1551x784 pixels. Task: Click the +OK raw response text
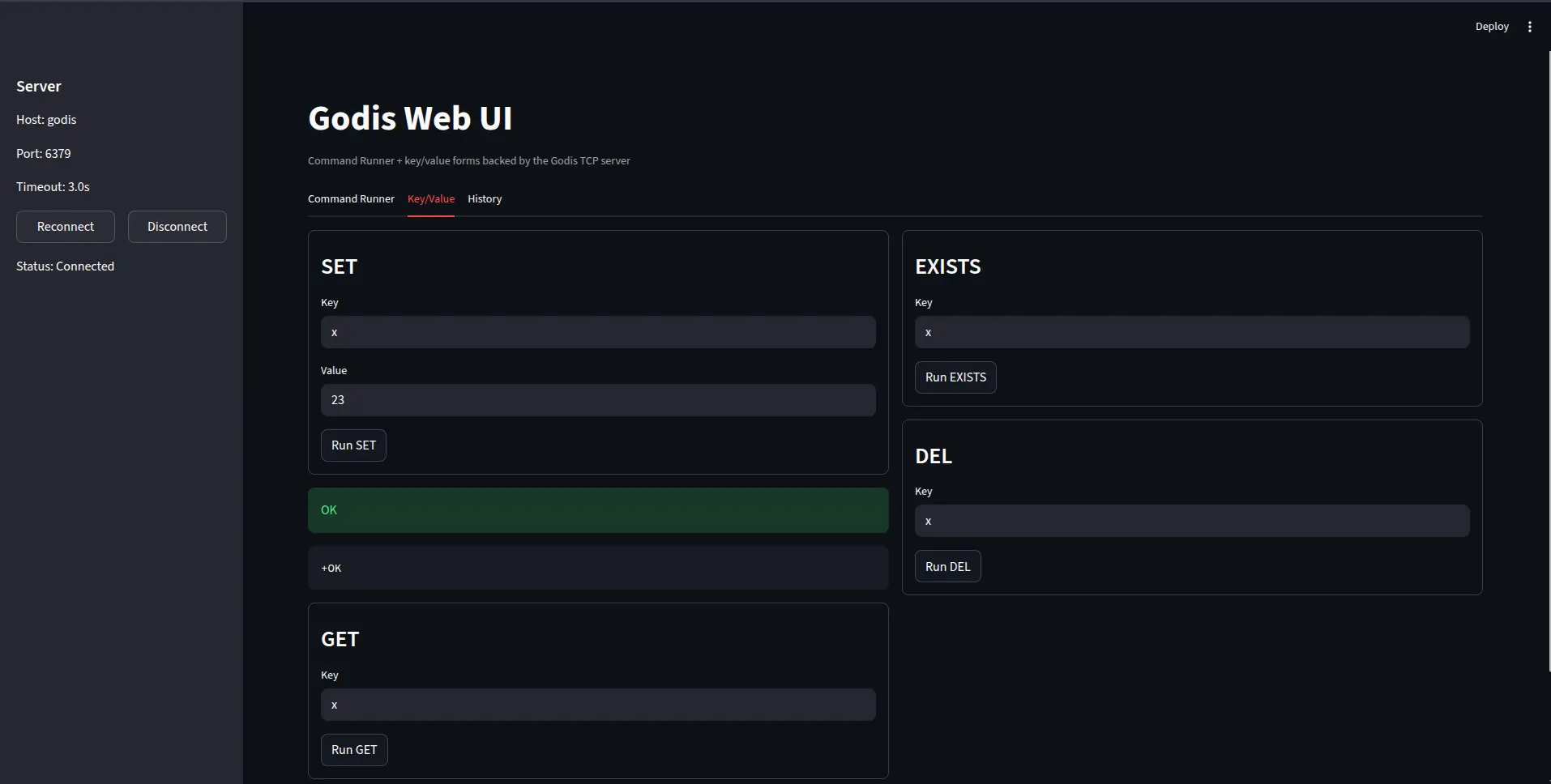pyautogui.click(x=331, y=568)
